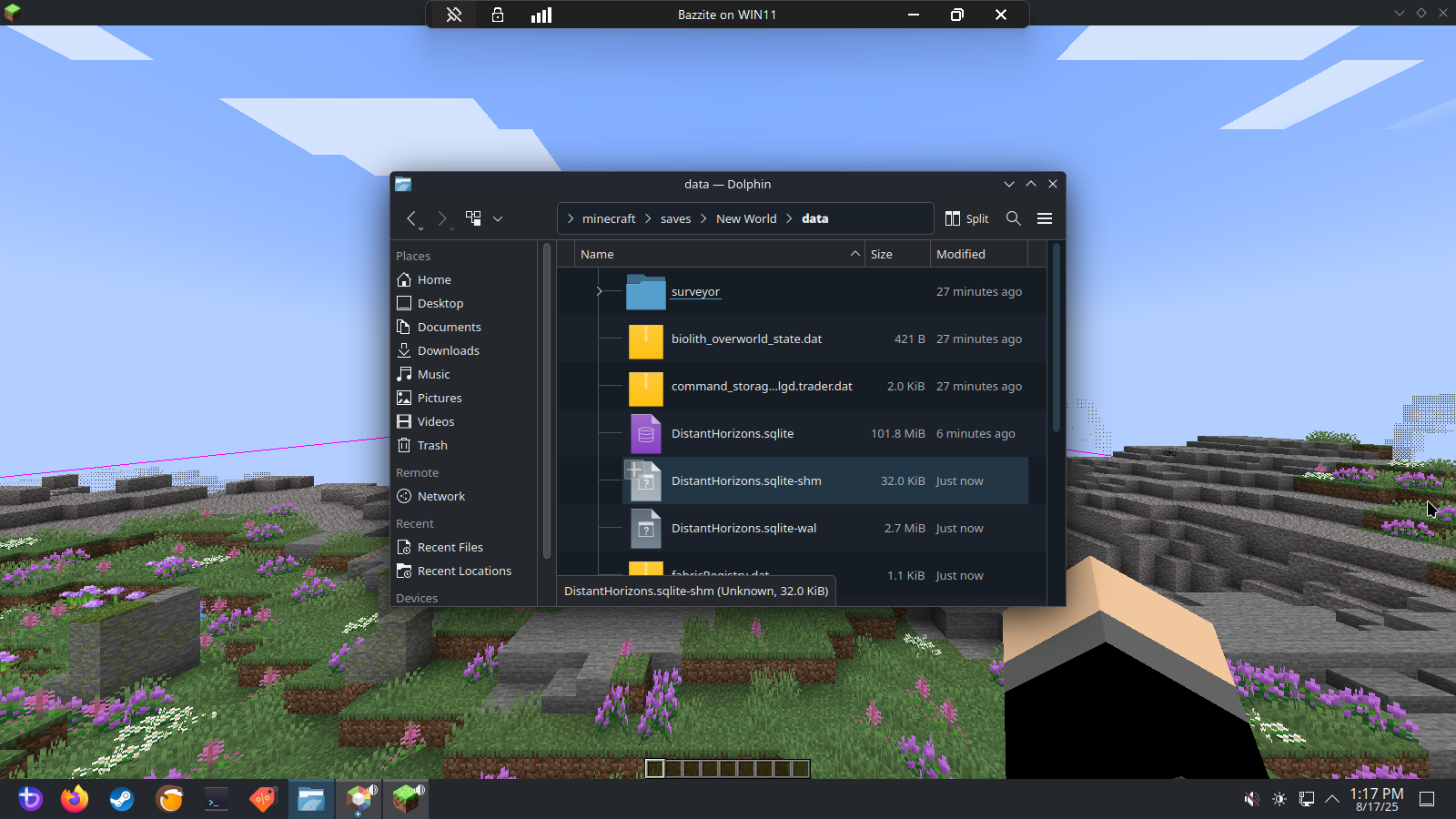
Task: Switch to Minecraft grass block taskbar entry
Action: pyautogui.click(x=406, y=799)
